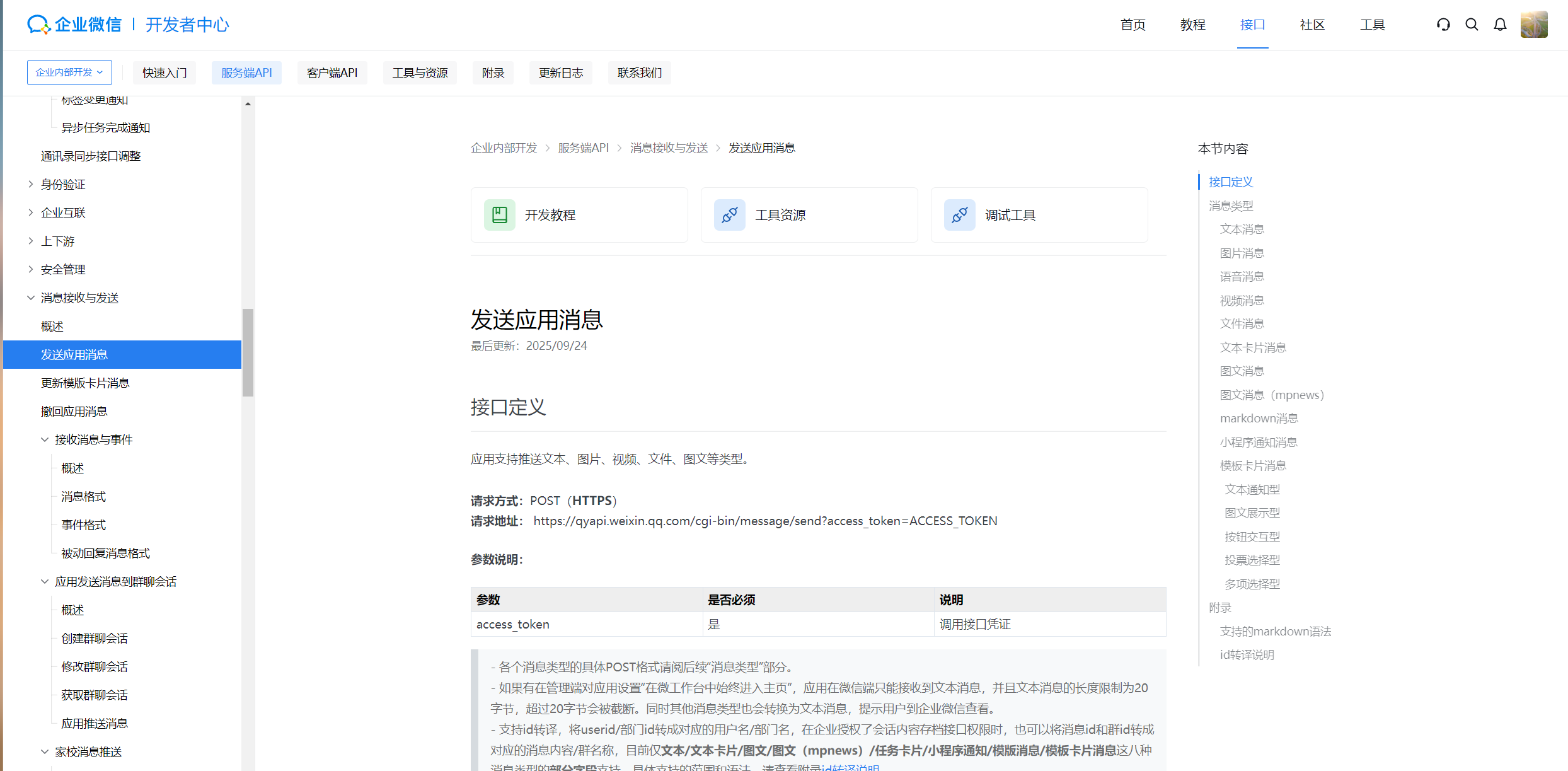The width and height of the screenshot is (1568, 771).
Task: Click the green 开发教程 book icon
Action: [499, 215]
